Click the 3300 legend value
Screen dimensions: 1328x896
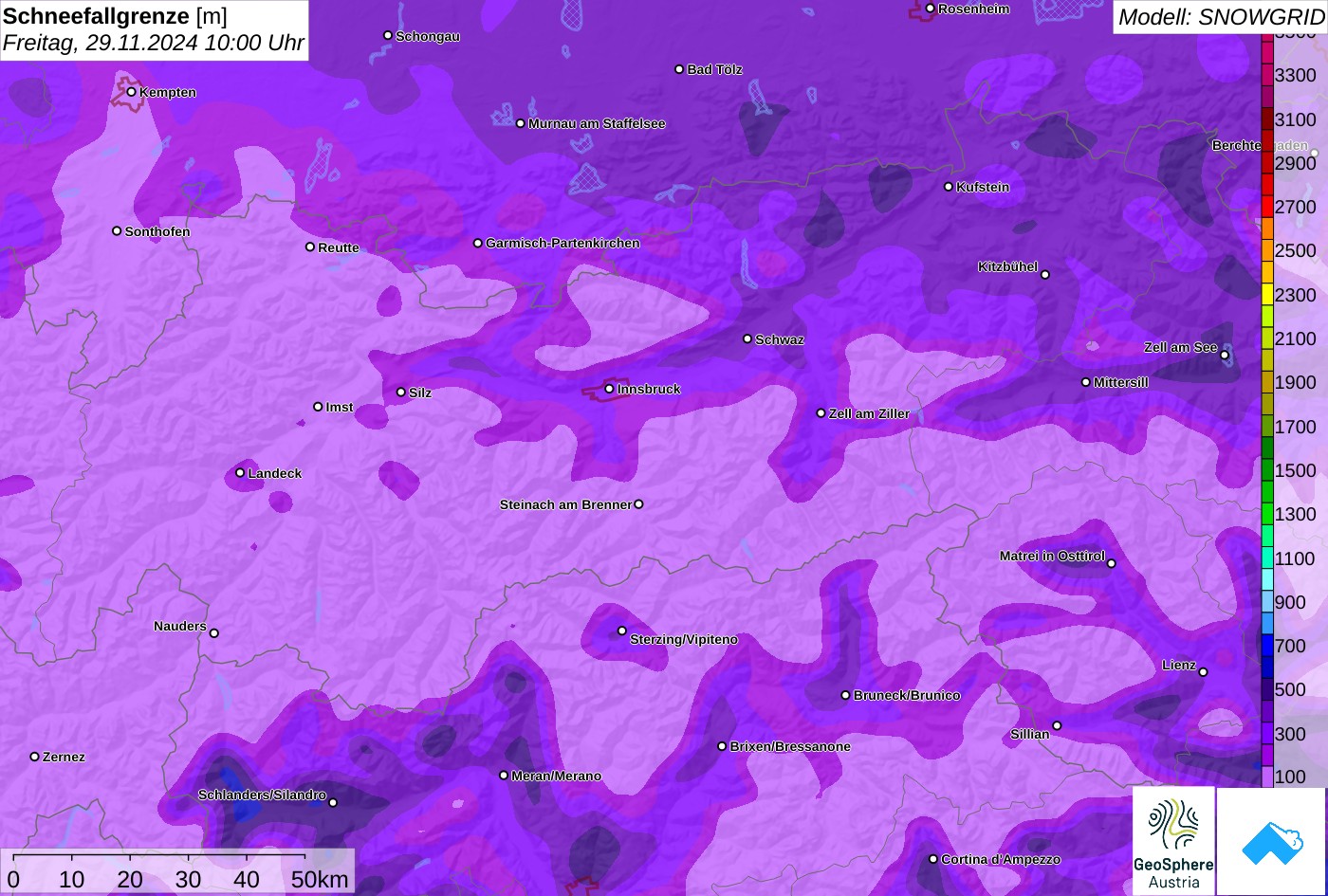coord(1295,75)
